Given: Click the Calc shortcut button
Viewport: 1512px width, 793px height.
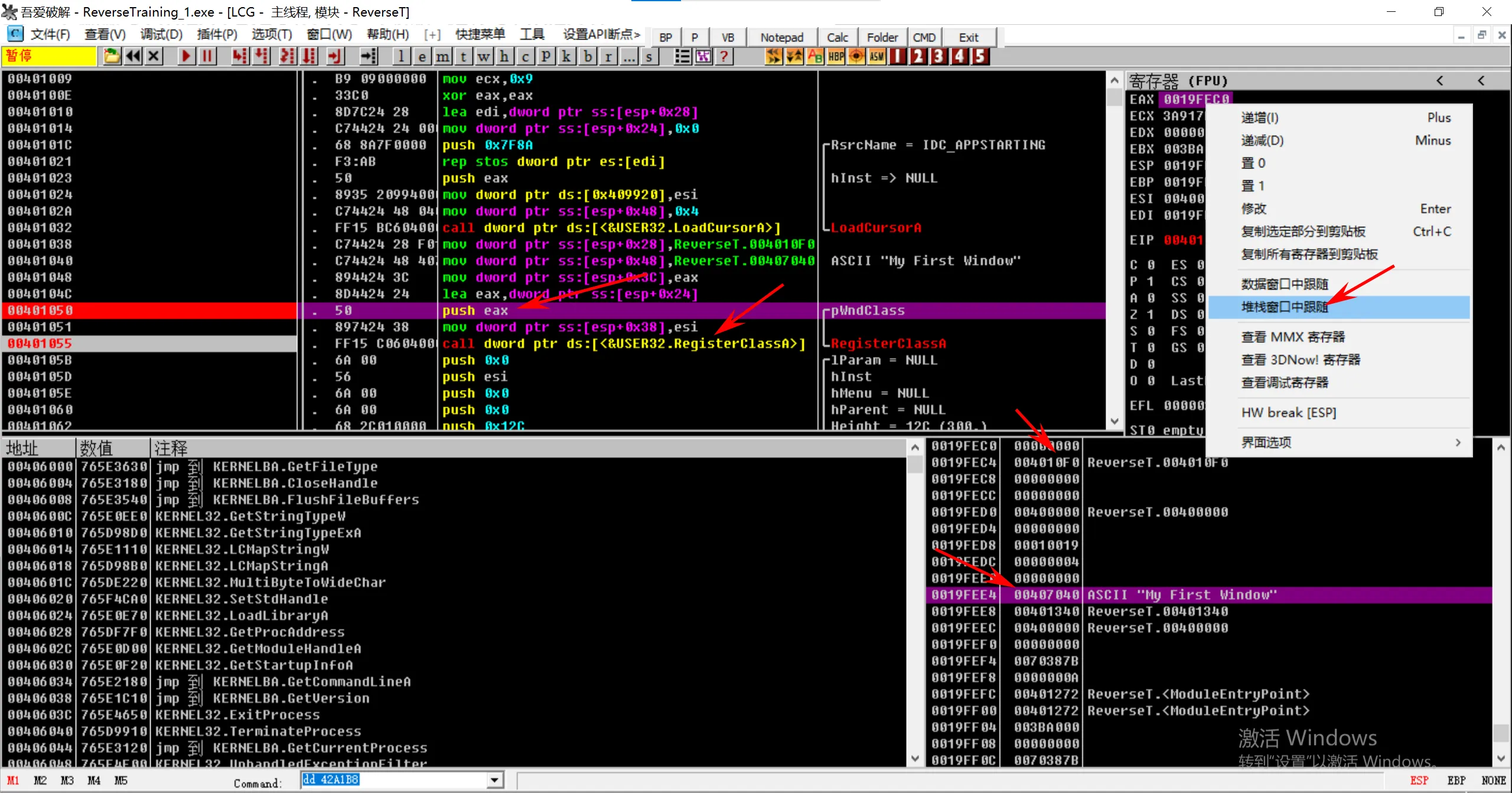Looking at the screenshot, I should click(837, 37).
